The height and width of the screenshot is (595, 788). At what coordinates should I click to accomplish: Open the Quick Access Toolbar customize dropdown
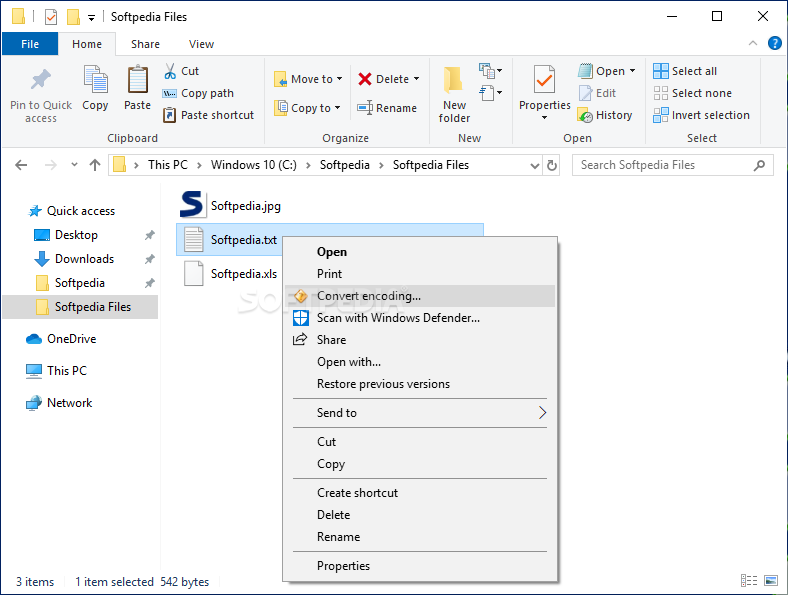tap(91, 18)
